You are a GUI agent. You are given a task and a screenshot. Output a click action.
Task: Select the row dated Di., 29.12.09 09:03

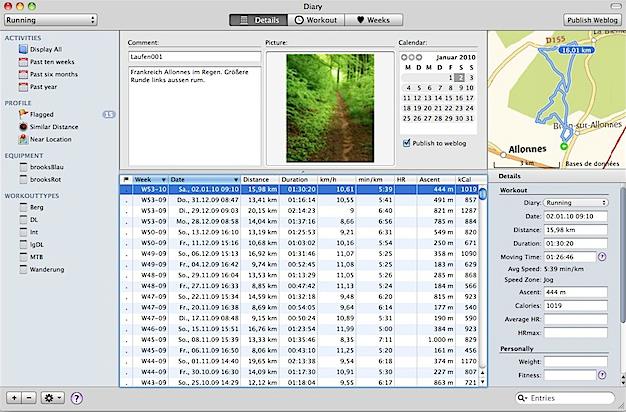tap(299, 210)
